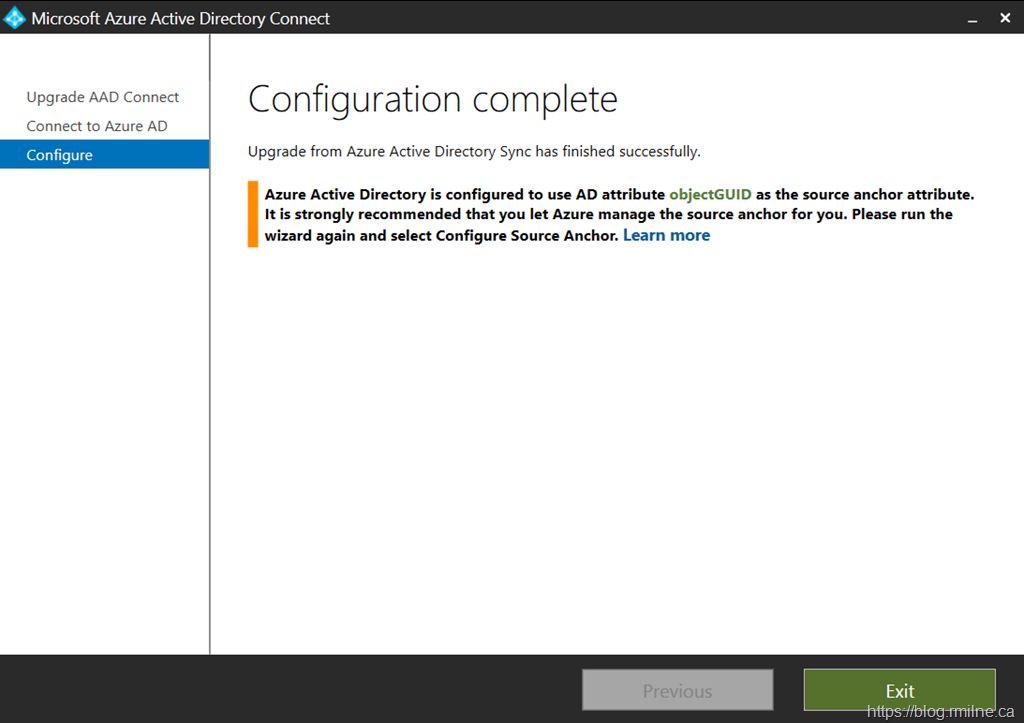Click the orange warning indicator bar
Image resolution: width=1024 pixels, height=723 pixels.
253,214
